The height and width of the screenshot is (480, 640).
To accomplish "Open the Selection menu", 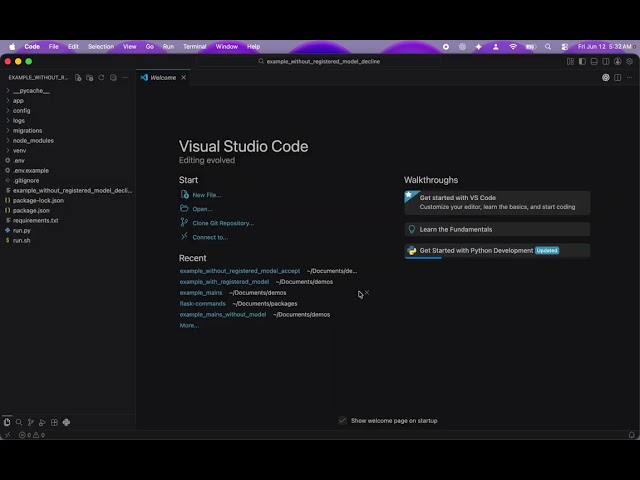I will (x=101, y=47).
